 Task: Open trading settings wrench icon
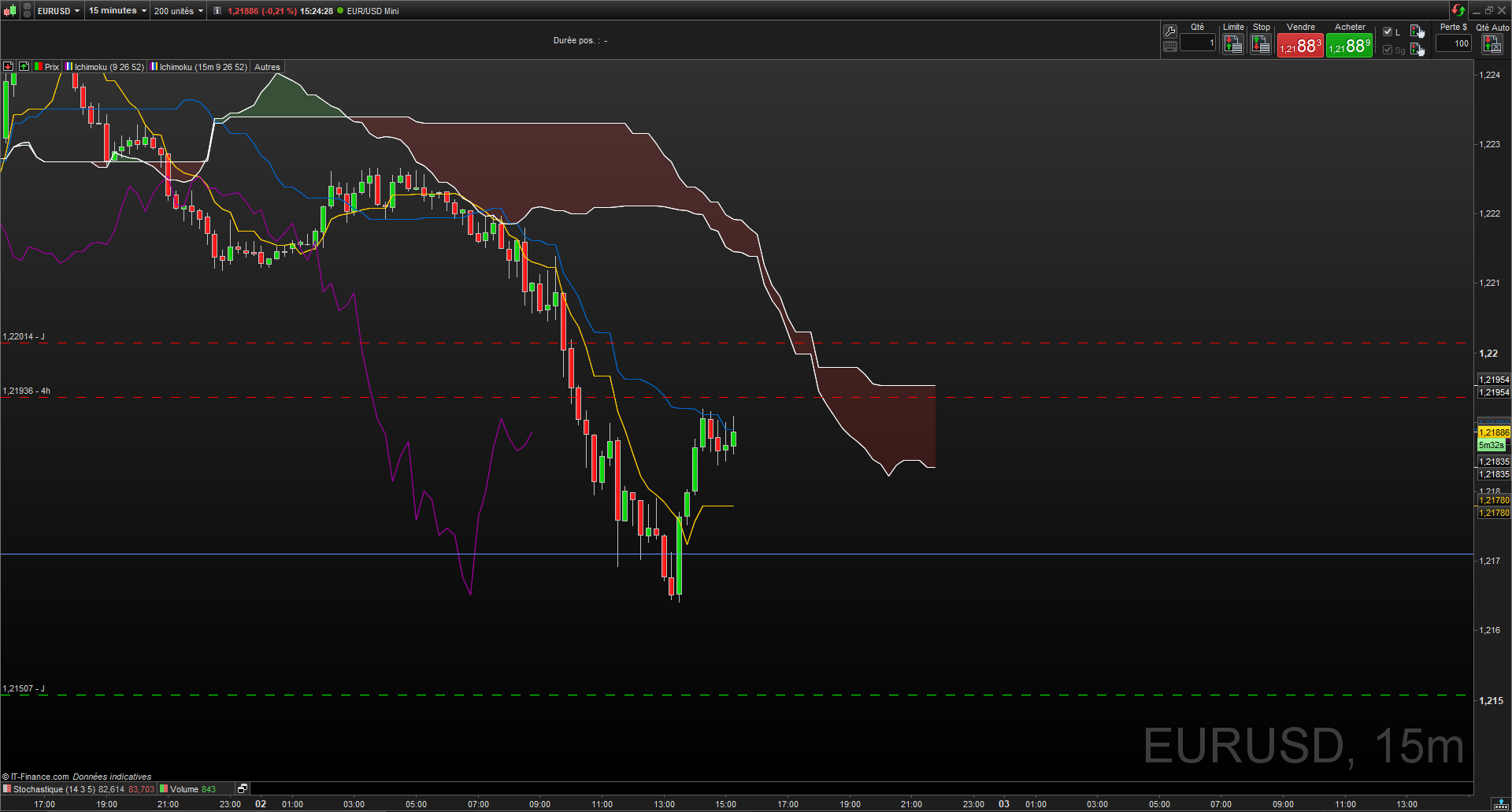pos(1170,32)
